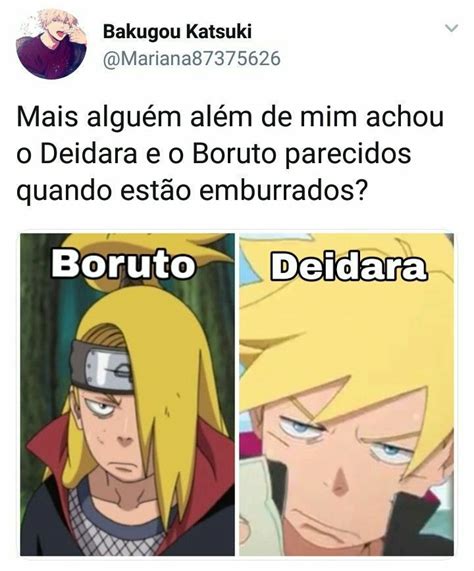The image size is (474, 571).
Task: Open the right image labeled Deidara
Action: (x=347, y=394)
